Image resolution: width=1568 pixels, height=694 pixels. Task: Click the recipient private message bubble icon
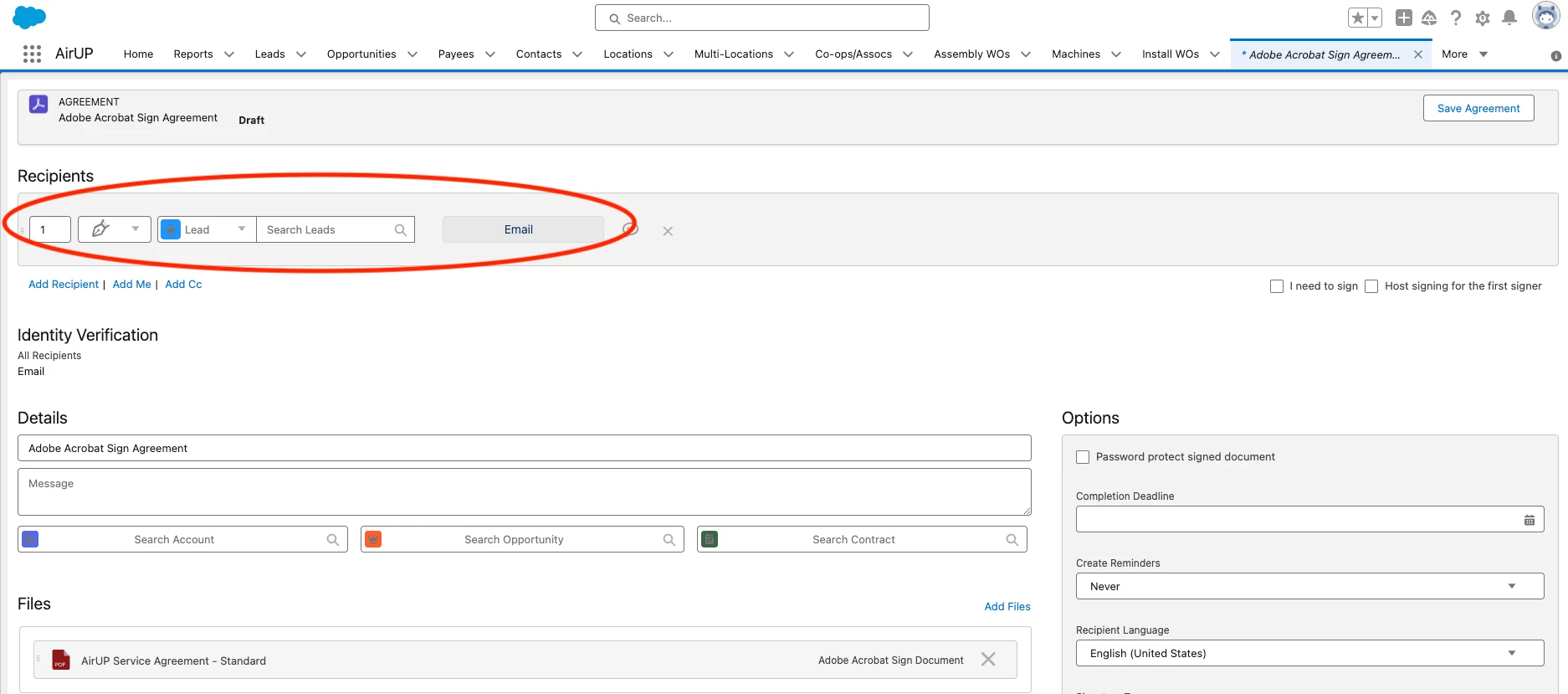631,229
